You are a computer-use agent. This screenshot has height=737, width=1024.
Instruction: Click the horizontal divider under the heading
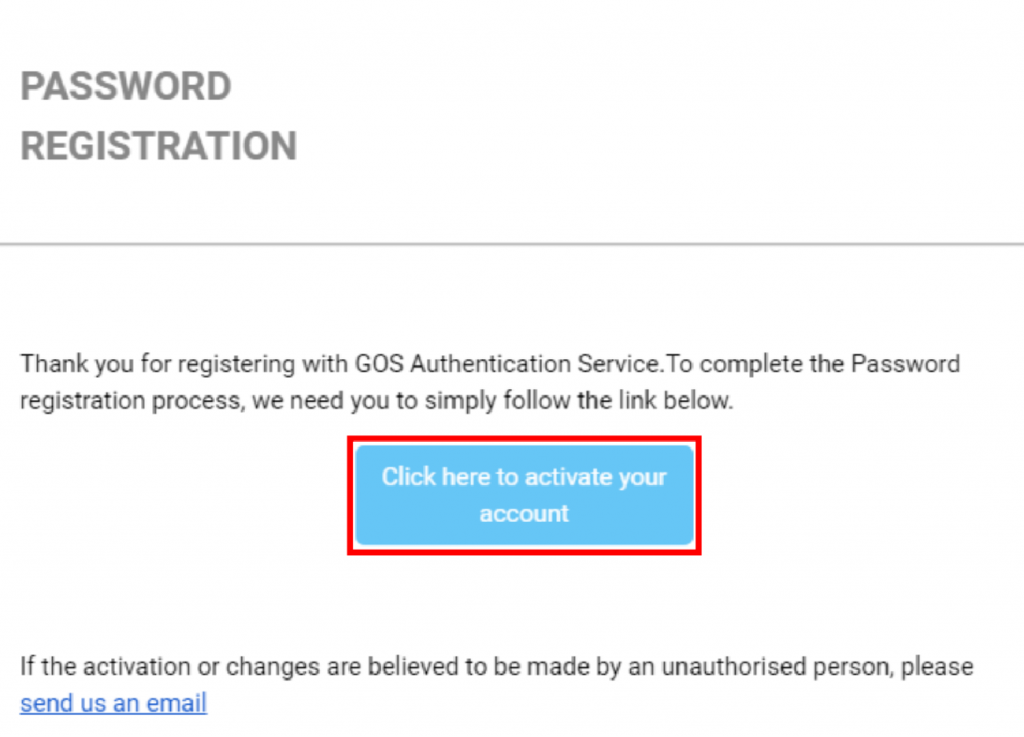512,245
